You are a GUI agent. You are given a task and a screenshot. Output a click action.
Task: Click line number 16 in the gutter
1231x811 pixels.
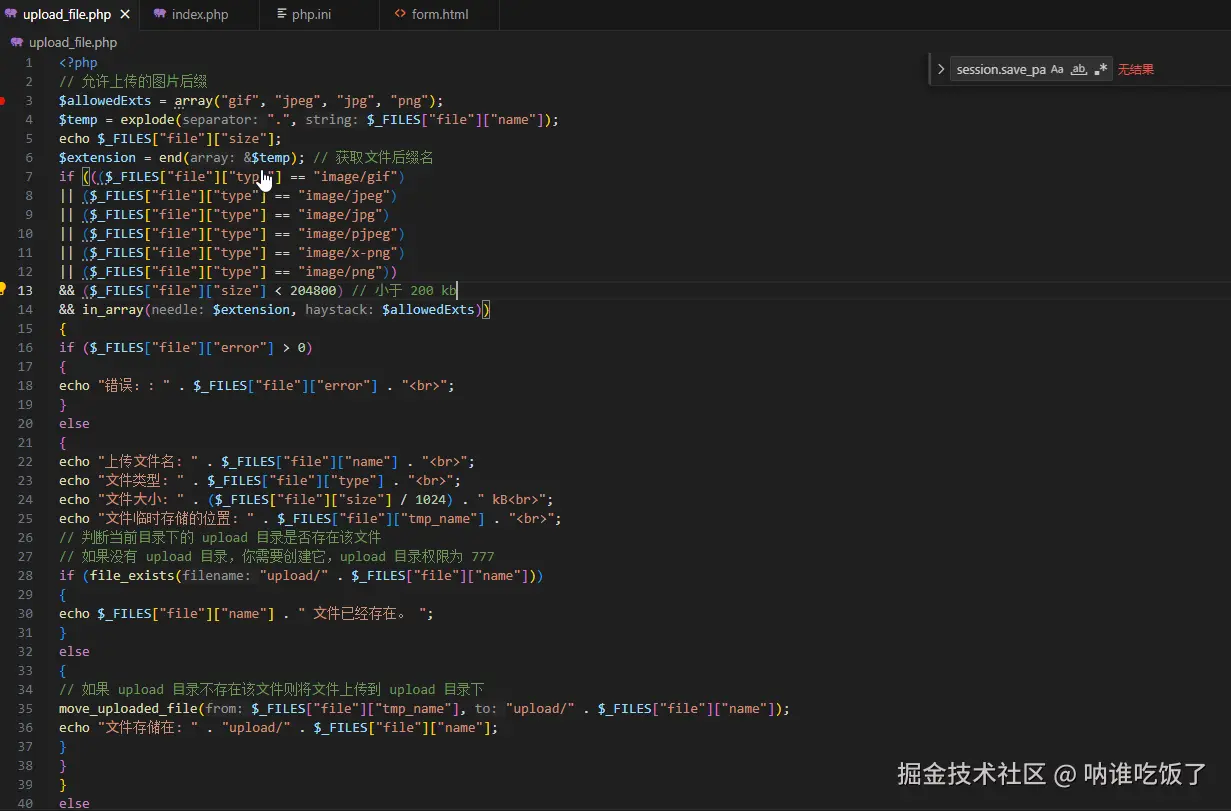coord(26,347)
